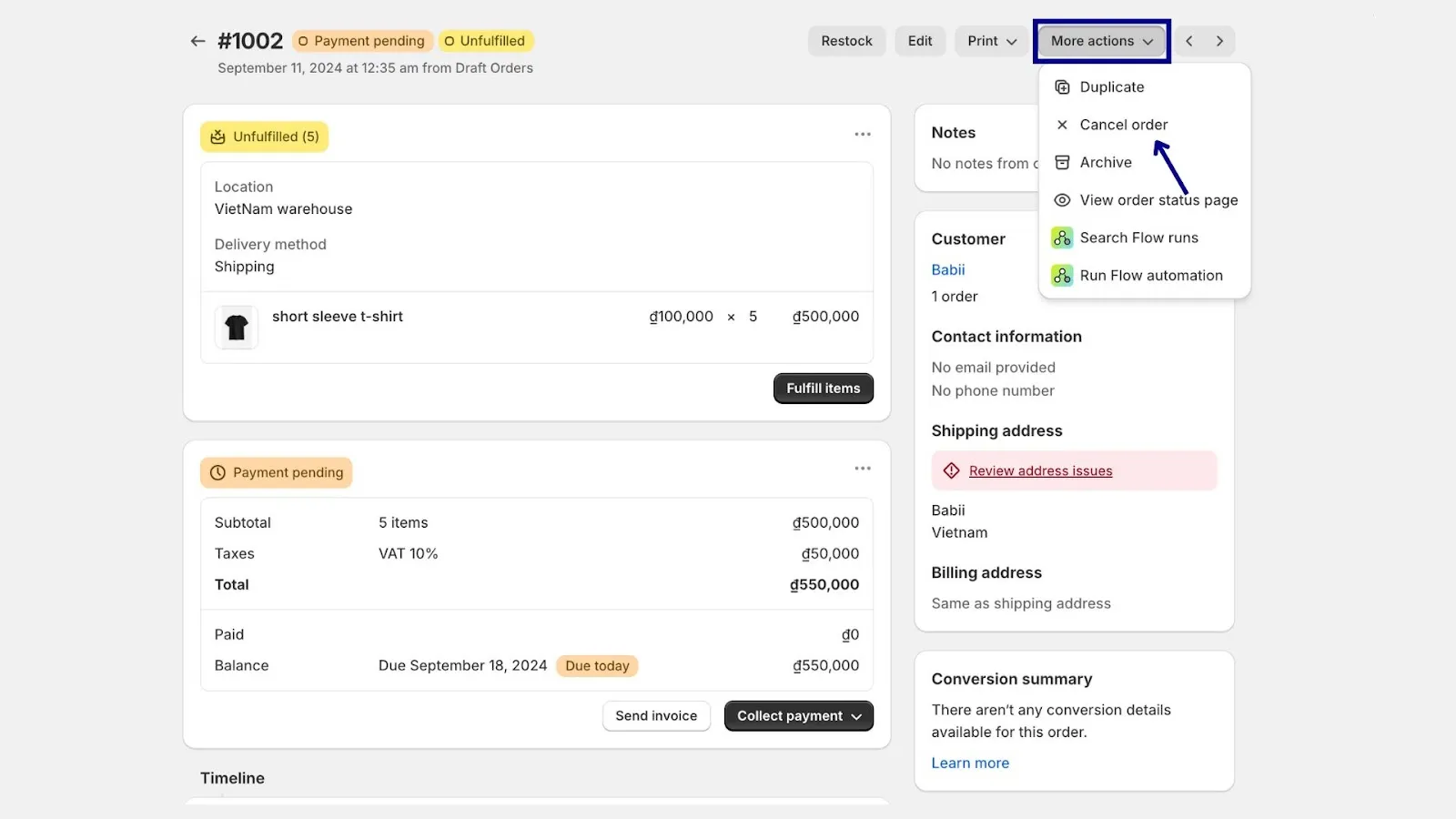Viewport: 1456px width, 819px height.
Task: Expand the Collect payment dropdown
Action: [799, 716]
